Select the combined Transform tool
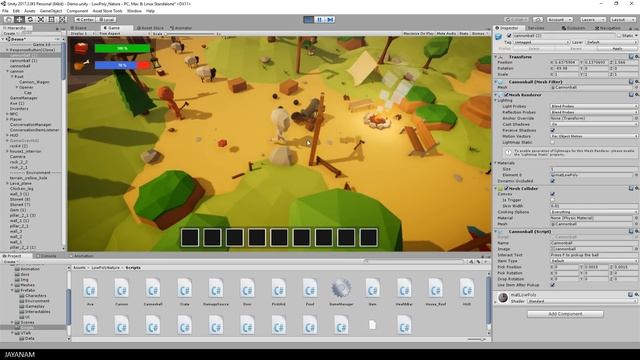The height and width of the screenshot is (360, 640). click(x=62, y=19)
